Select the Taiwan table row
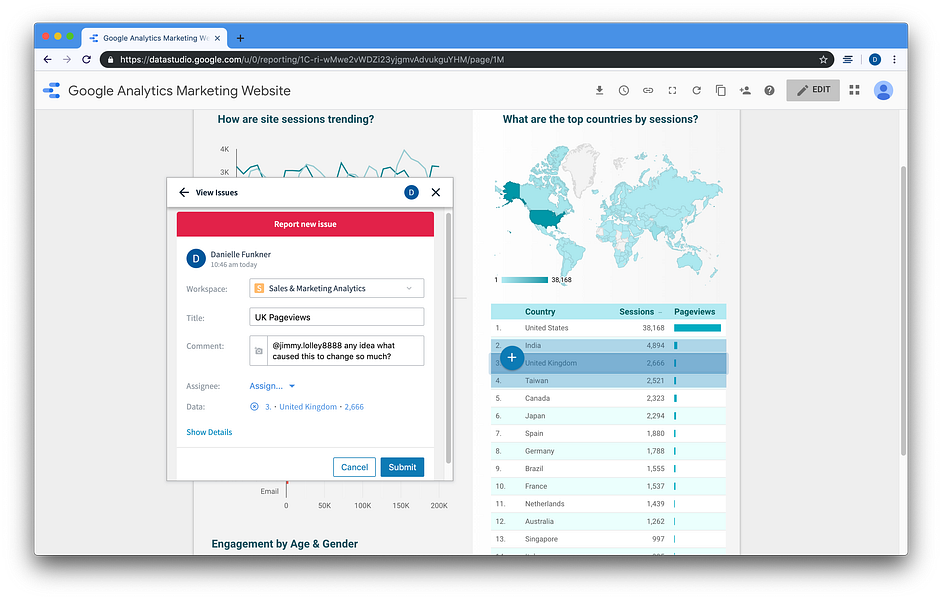Screen dimensions: 942x600 point(609,381)
